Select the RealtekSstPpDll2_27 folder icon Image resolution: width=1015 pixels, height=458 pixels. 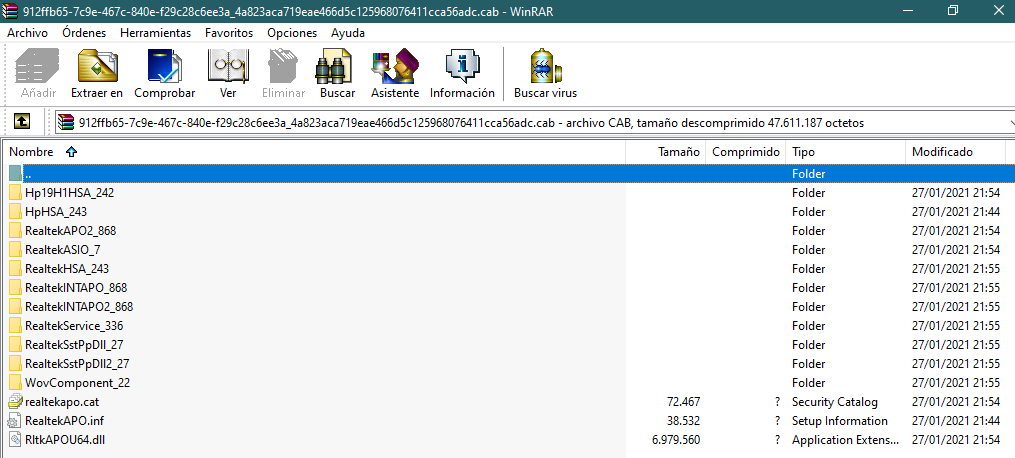point(16,364)
